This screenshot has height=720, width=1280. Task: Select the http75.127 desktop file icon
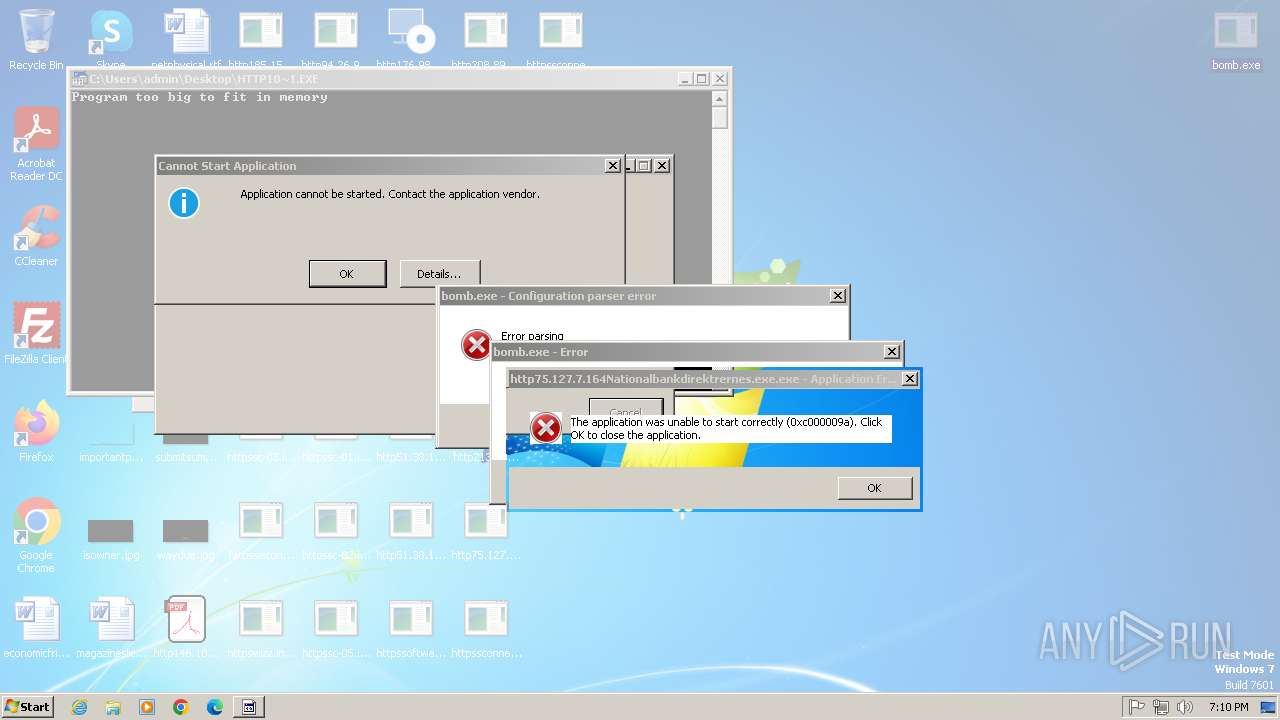point(486,531)
